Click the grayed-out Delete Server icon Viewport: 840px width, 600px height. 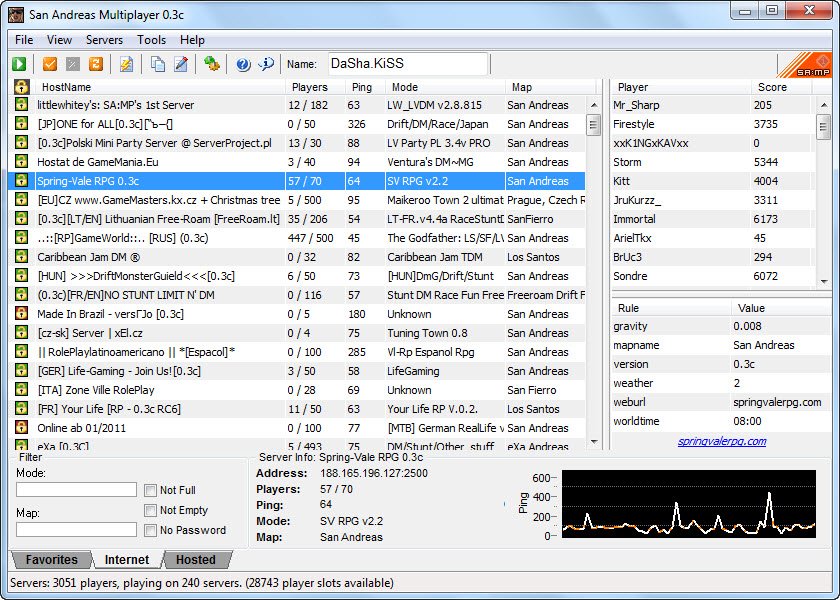point(73,64)
